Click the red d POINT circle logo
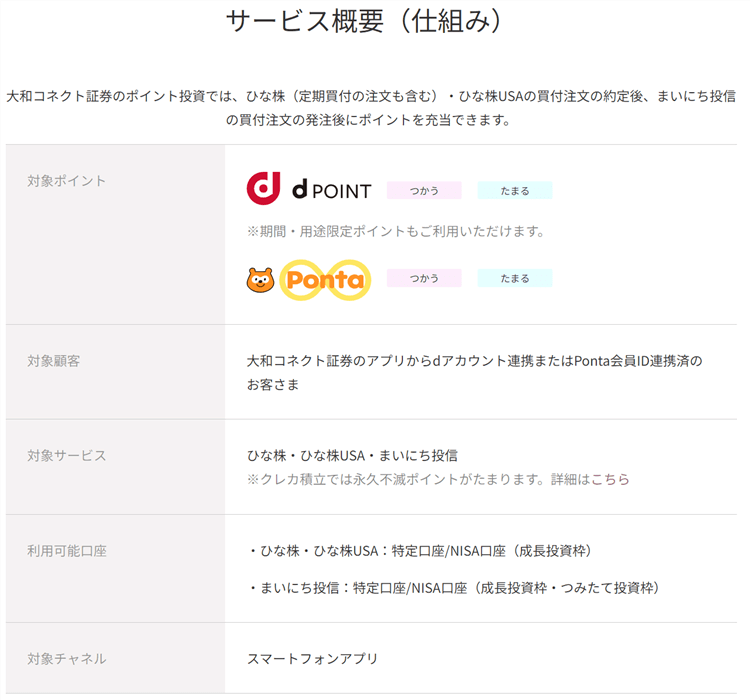Image resolution: width=750 pixels, height=700 pixels. 263,189
